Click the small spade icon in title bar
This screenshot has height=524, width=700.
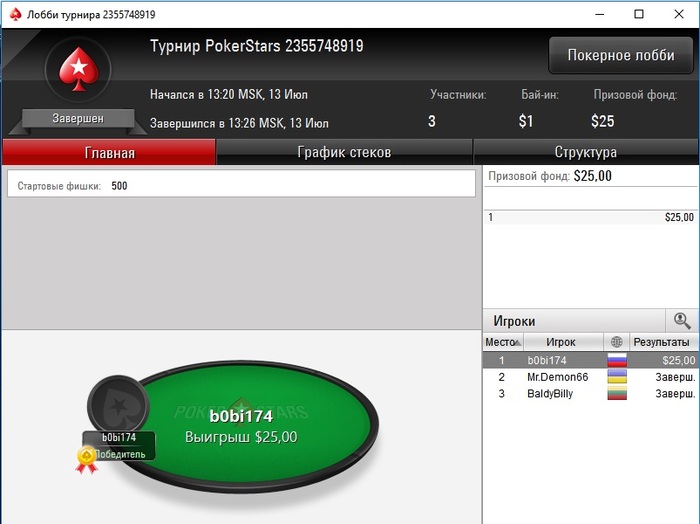click(16, 14)
